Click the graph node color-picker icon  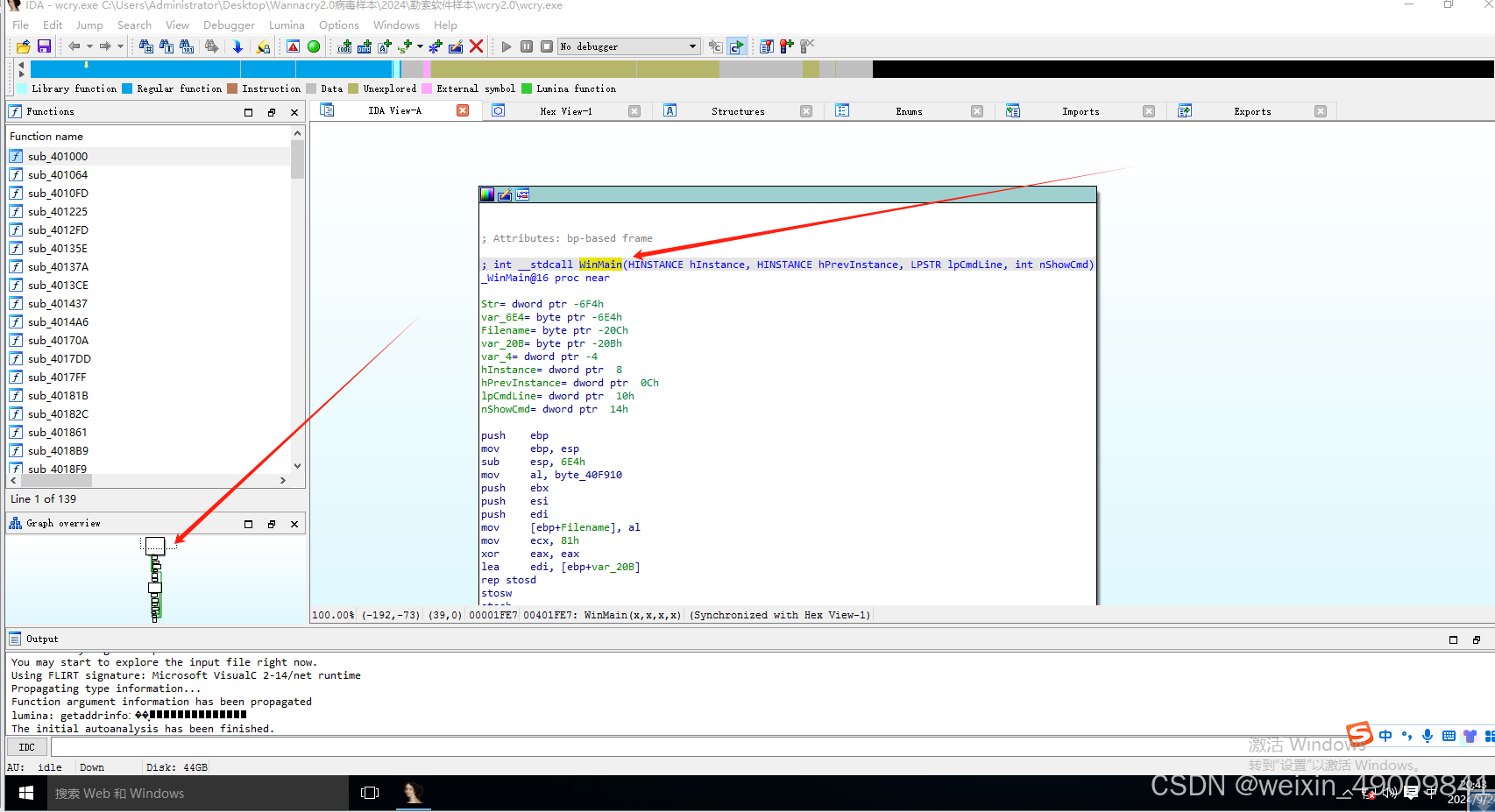pyautogui.click(x=487, y=194)
